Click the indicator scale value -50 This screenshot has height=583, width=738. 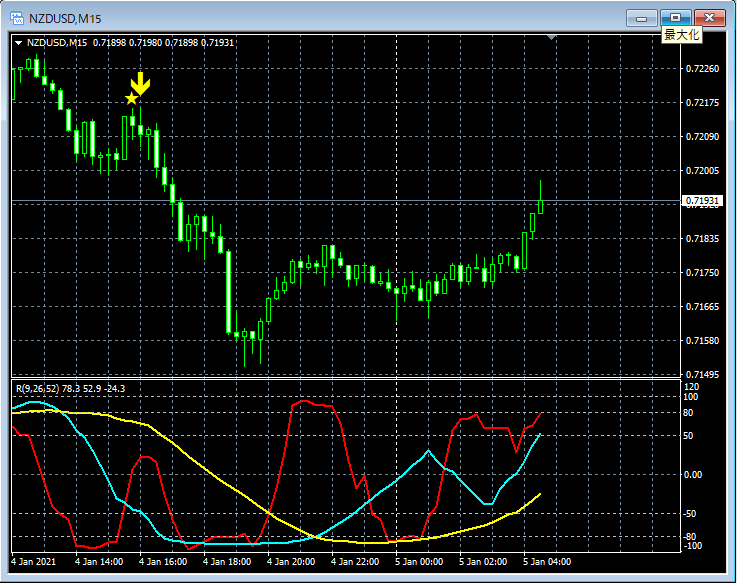[x=690, y=514]
